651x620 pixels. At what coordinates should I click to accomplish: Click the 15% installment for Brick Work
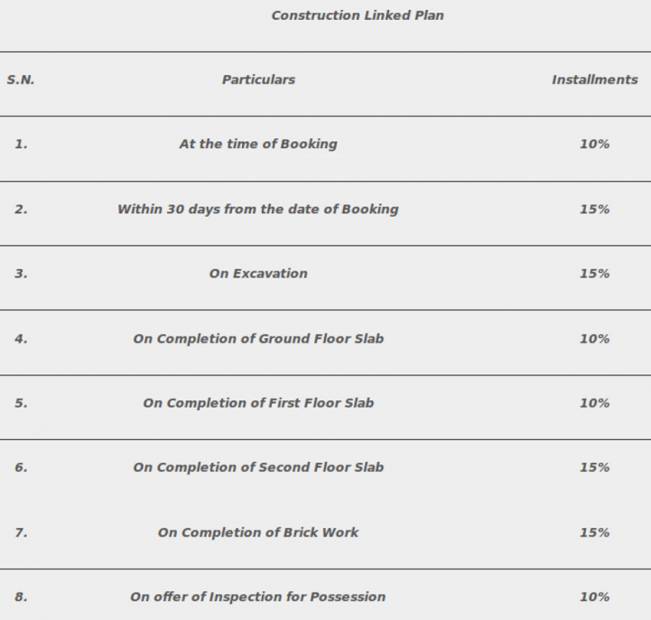pyautogui.click(x=594, y=533)
